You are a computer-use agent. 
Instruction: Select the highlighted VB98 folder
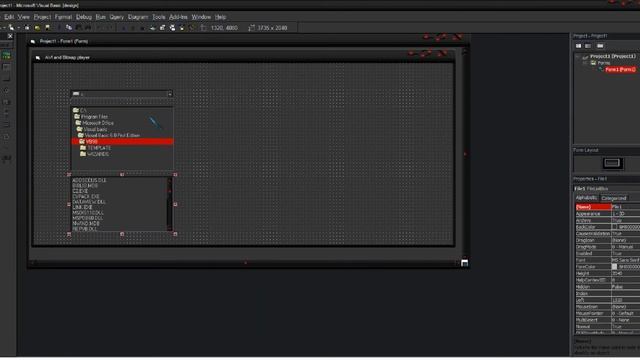pos(122,141)
